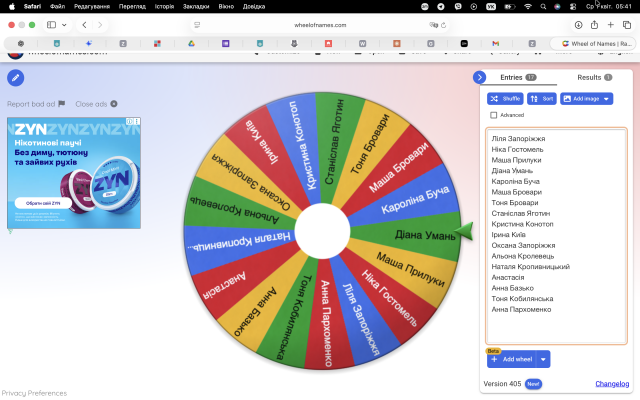The height and width of the screenshot is (400, 640).
Task: Expand the Add wheel dropdown arrow
Action: click(543, 359)
